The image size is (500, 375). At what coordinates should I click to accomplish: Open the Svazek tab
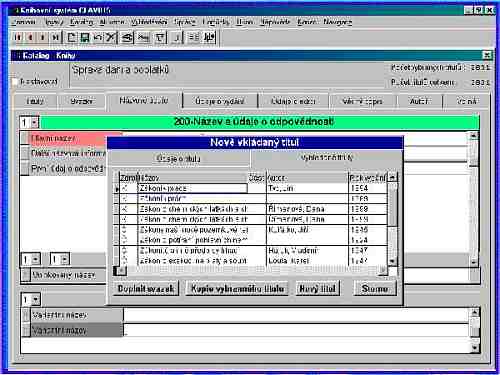82,101
